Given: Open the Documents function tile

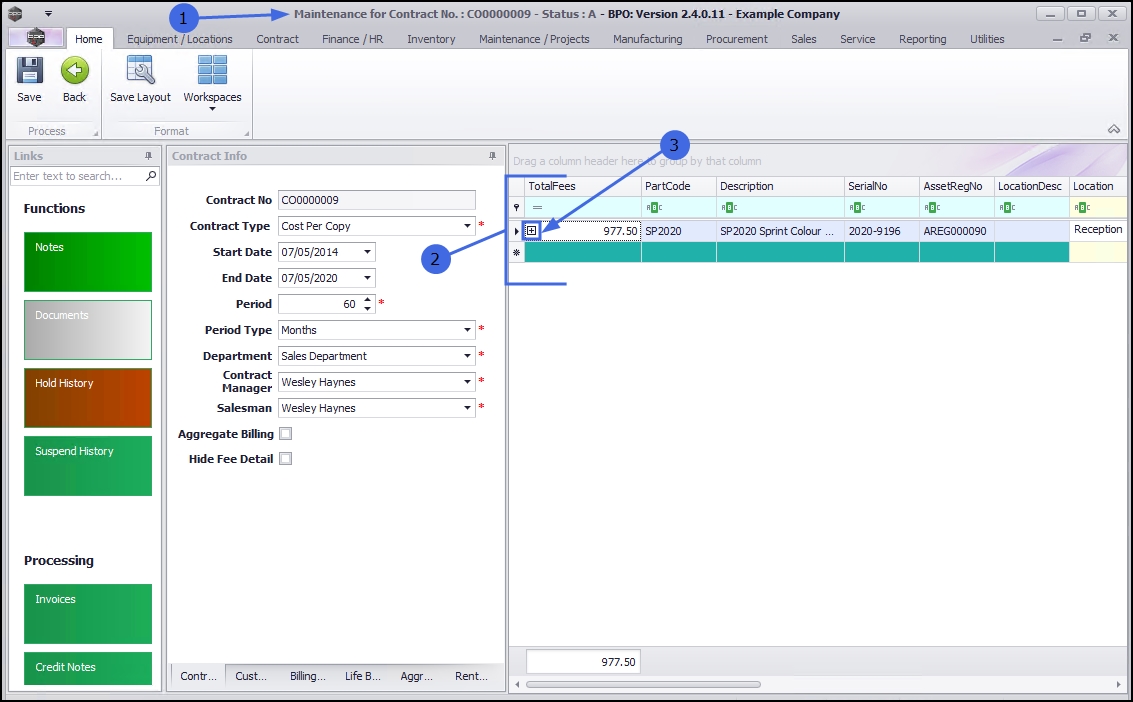Looking at the screenshot, I should click(x=88, y=329).
